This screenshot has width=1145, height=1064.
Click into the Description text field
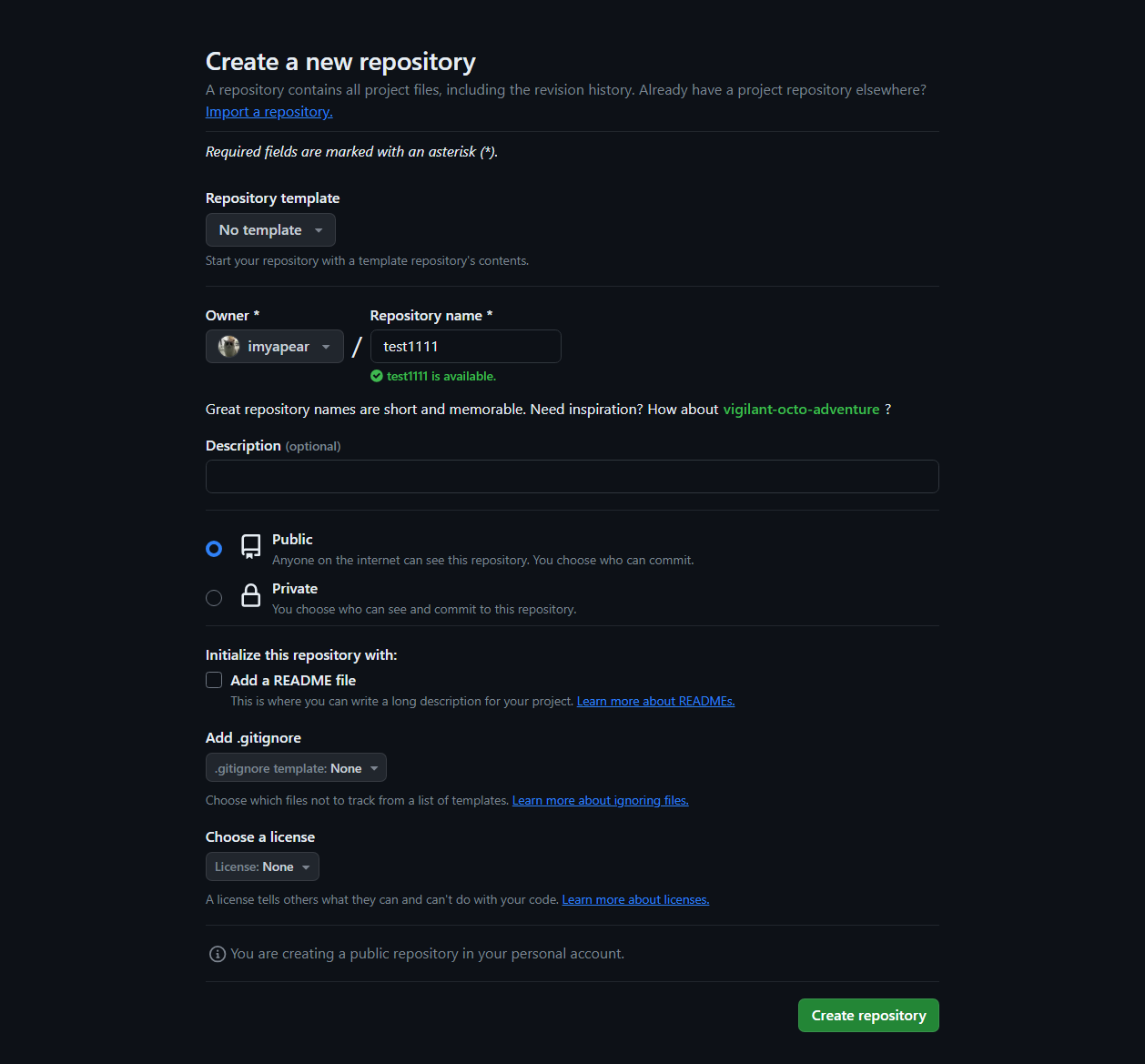[x=572, y=477]
